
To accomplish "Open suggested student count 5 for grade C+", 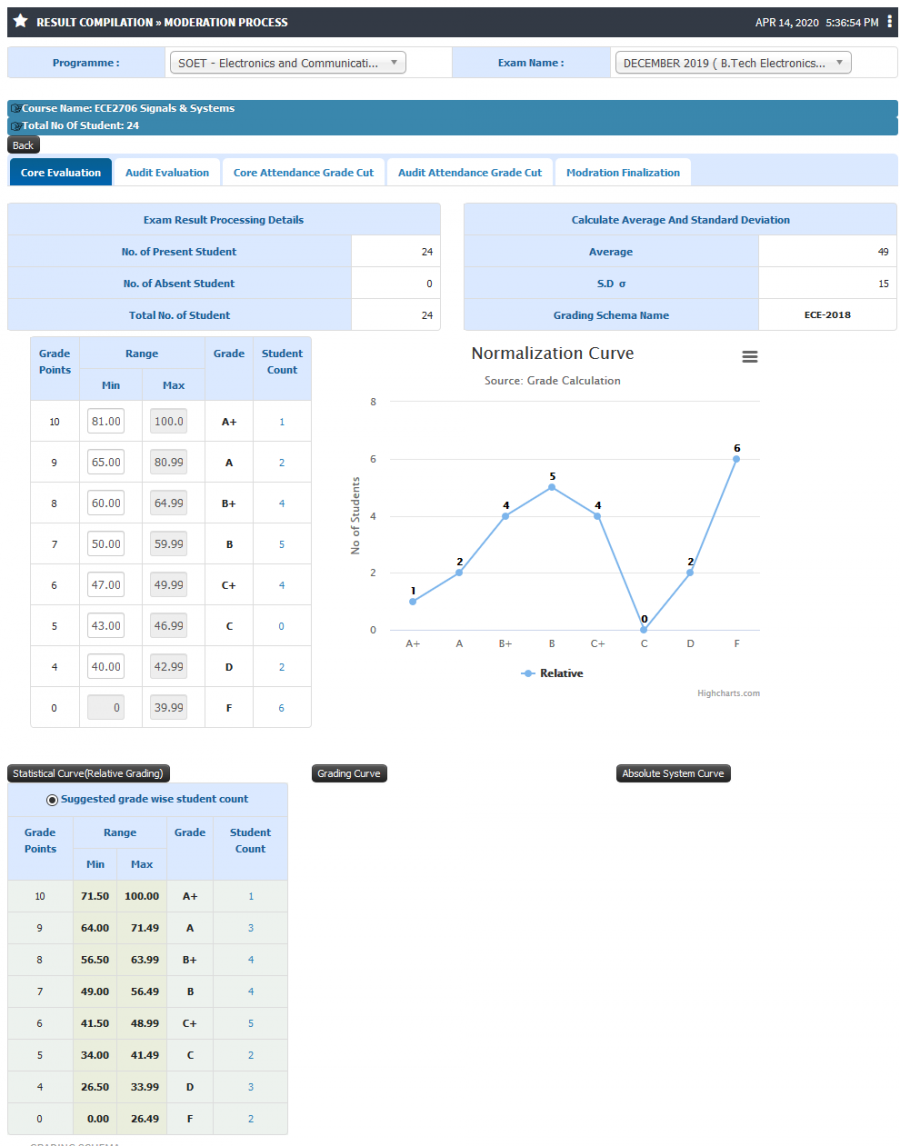I will [x=251, y=1023].
